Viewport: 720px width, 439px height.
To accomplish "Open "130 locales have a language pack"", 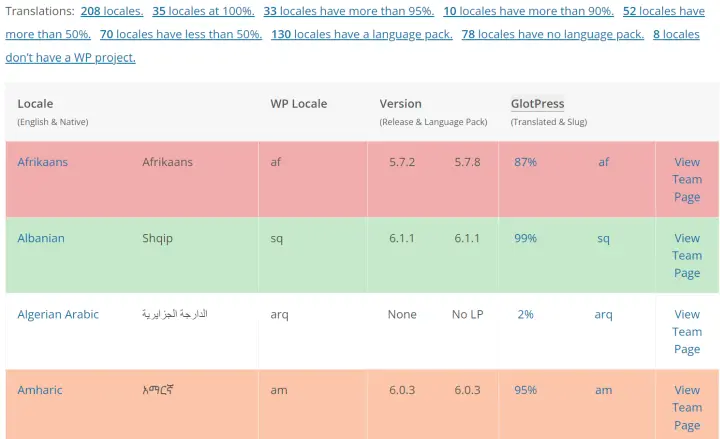I will click(x=362, y=34).
